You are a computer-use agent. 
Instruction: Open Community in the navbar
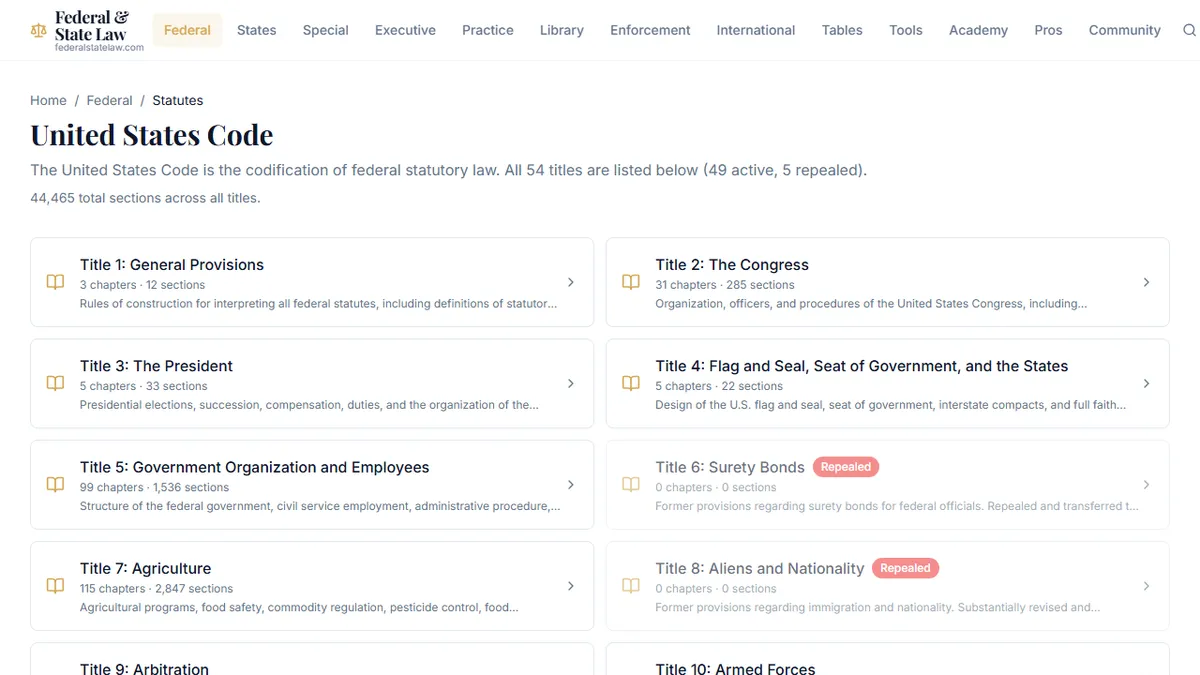click(x=1125, y=30)
